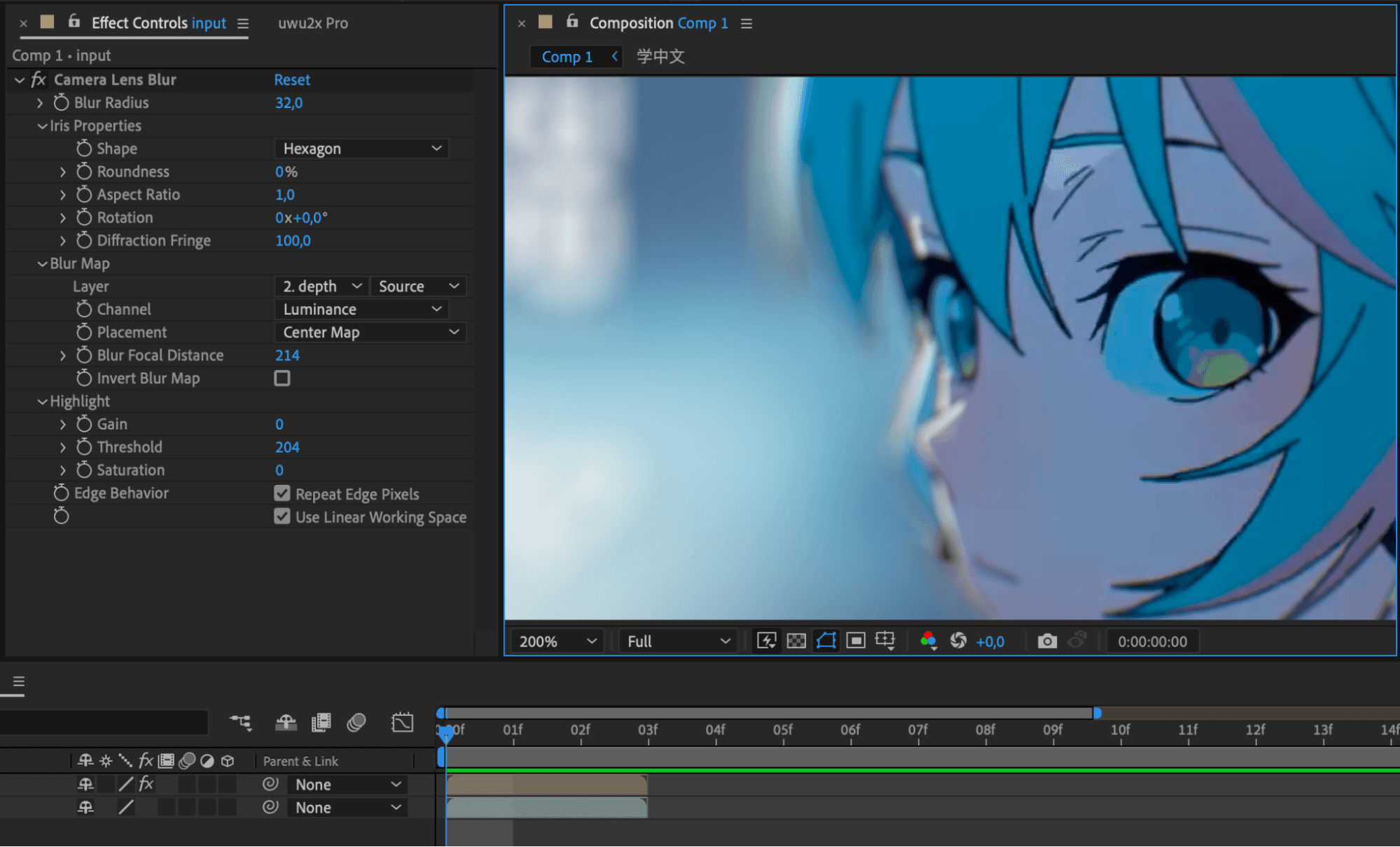Open the Graph Editor
This screenshot has width=1400, height=847.
[x=403, y=722]
